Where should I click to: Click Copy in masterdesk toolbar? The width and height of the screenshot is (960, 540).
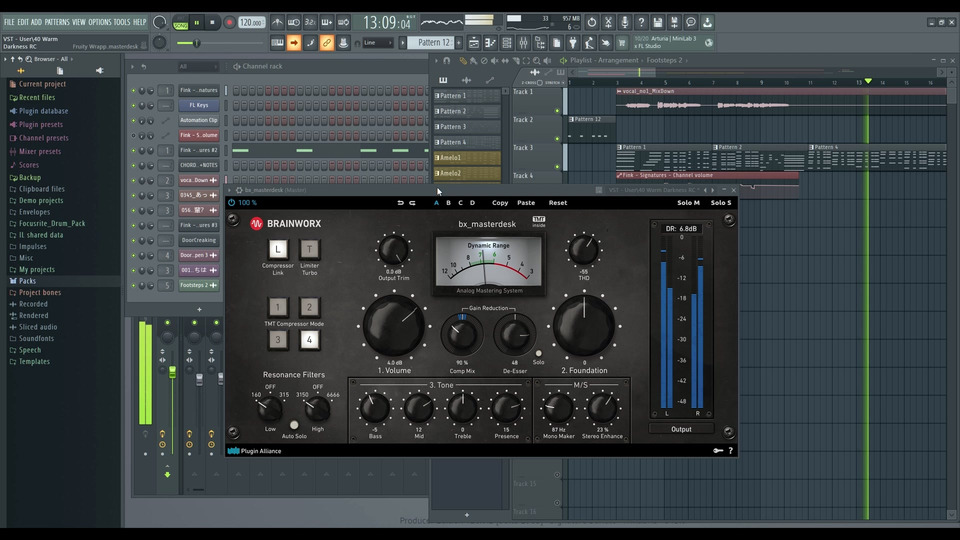[x=500, y=203]
